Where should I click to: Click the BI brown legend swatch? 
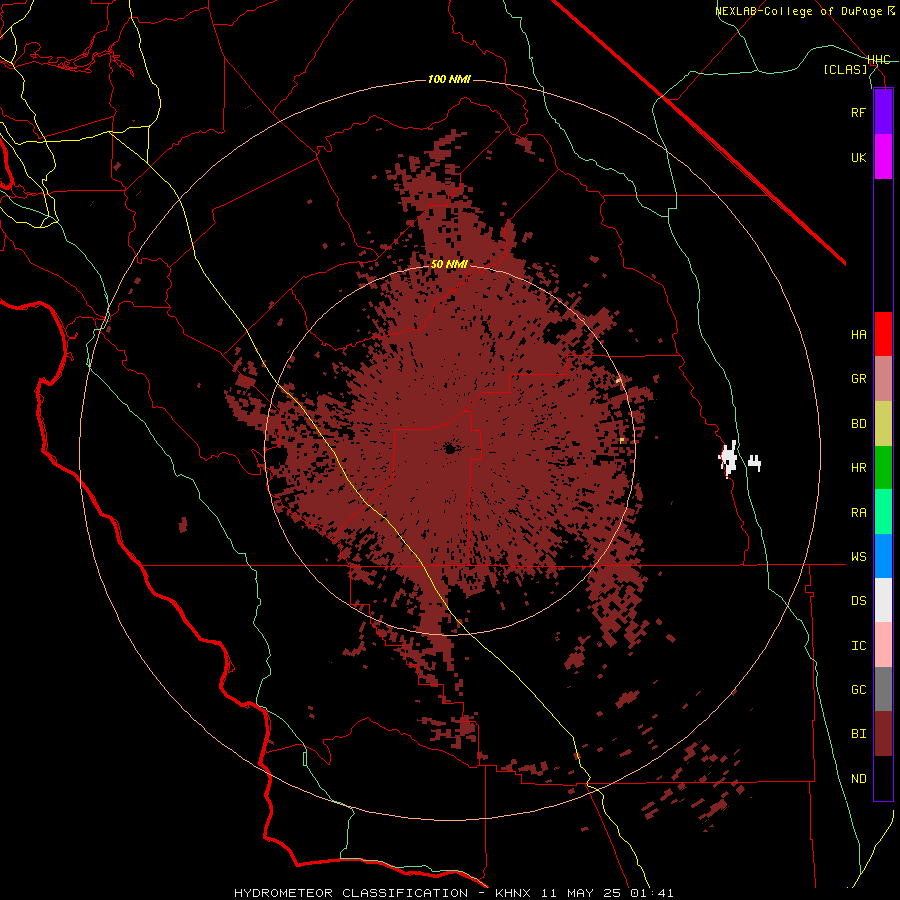[883, 734]
